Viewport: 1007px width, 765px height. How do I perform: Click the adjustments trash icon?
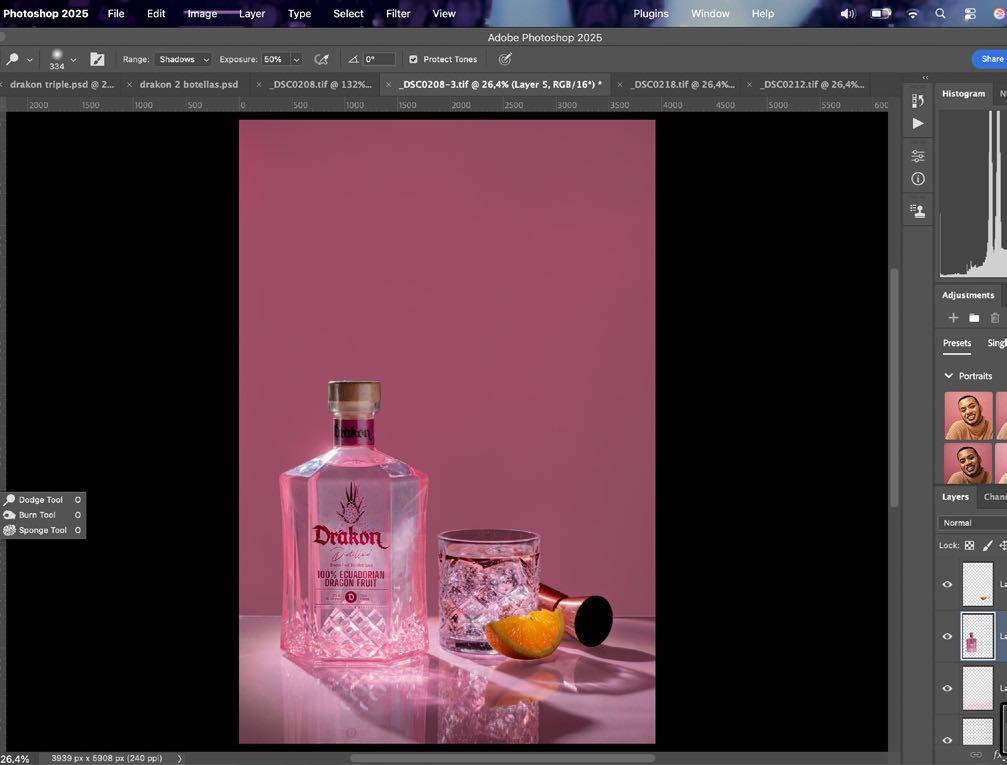pyautogui.click(x=995, y=318)
